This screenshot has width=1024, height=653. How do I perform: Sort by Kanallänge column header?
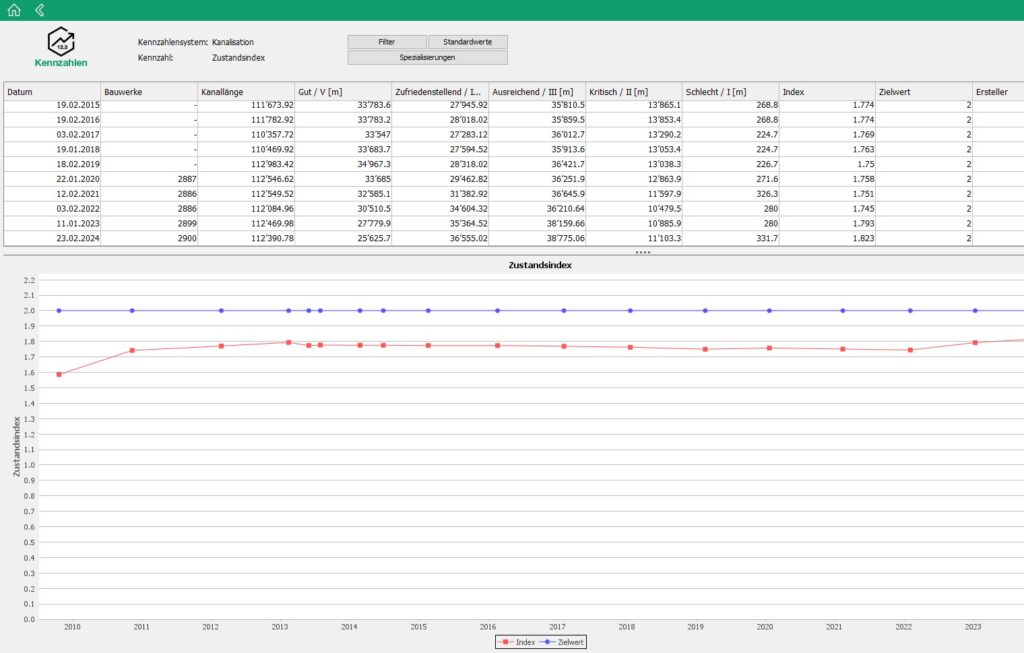[246, 92]
